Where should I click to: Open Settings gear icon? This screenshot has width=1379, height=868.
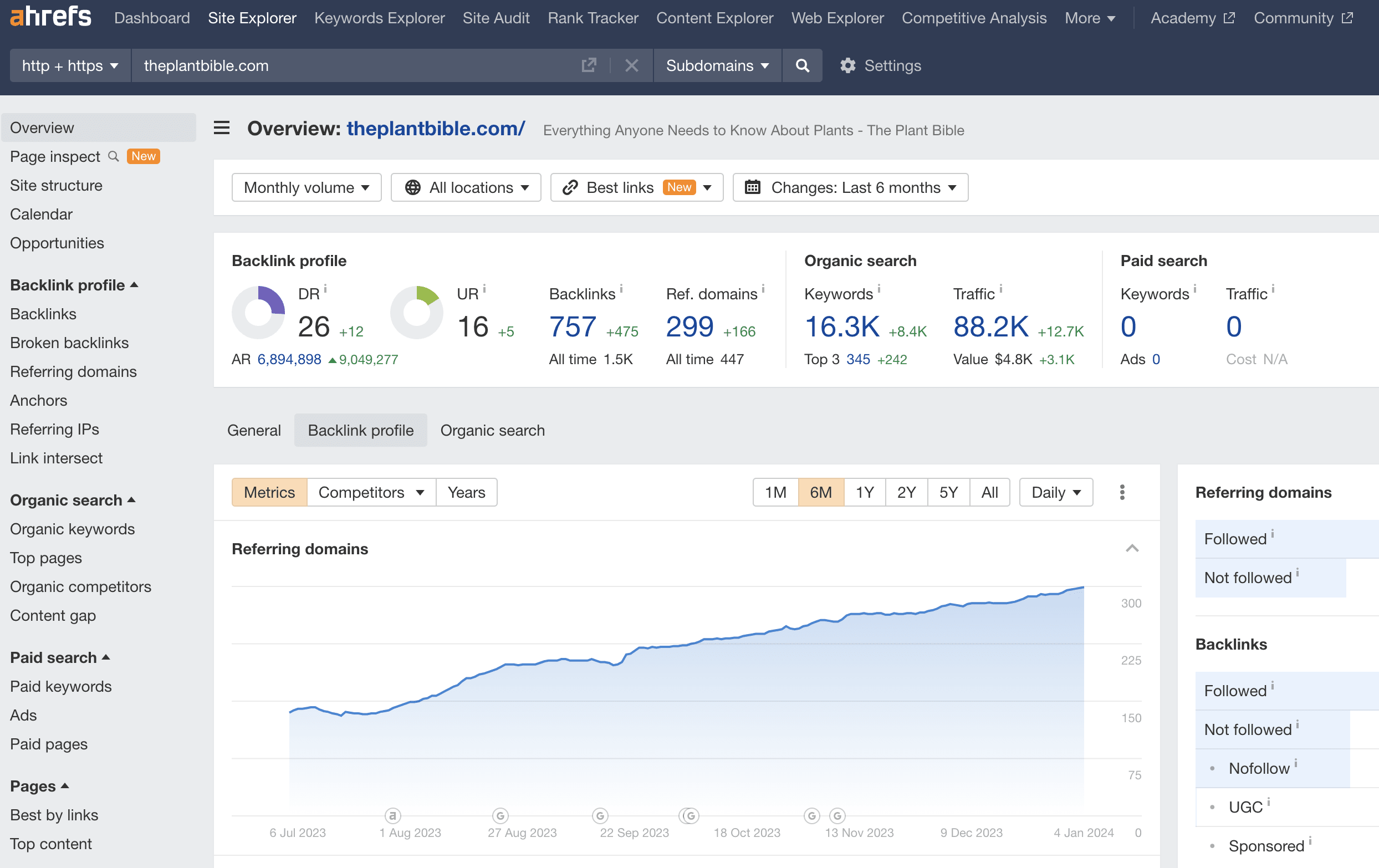847,66
